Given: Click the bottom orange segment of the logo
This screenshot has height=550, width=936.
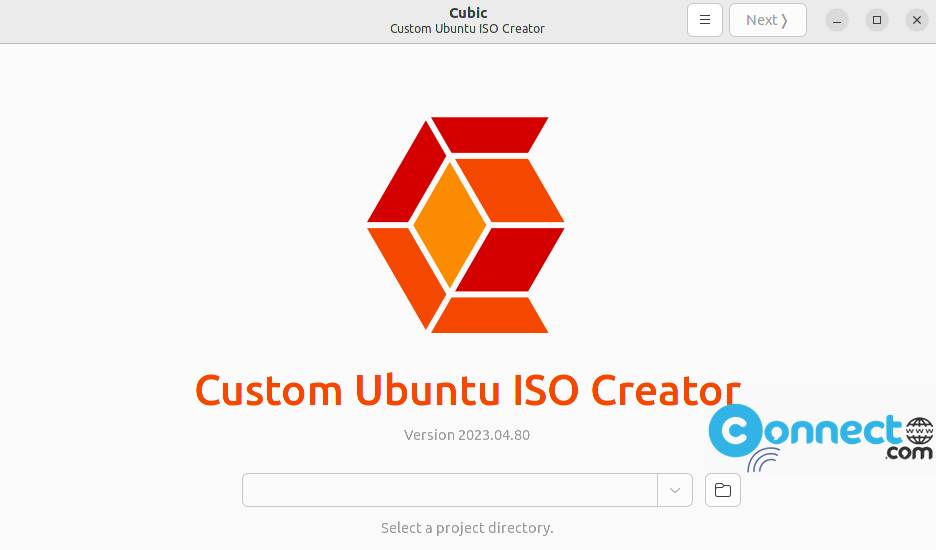Looking at the screenshot, I should pos(489,315).
